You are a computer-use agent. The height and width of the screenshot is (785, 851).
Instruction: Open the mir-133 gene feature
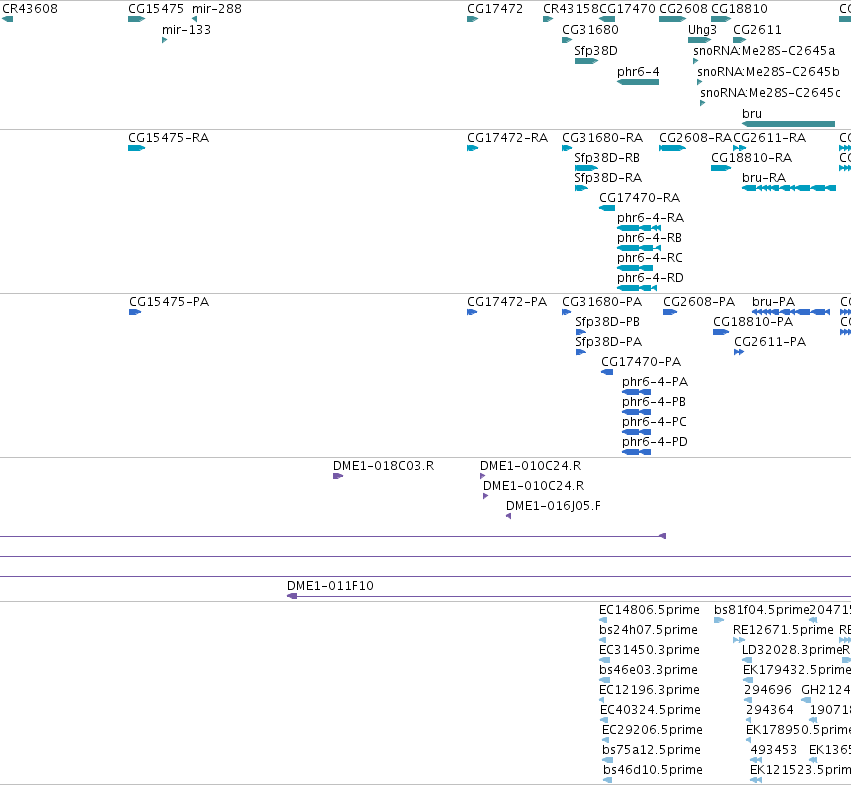(164, 40)
